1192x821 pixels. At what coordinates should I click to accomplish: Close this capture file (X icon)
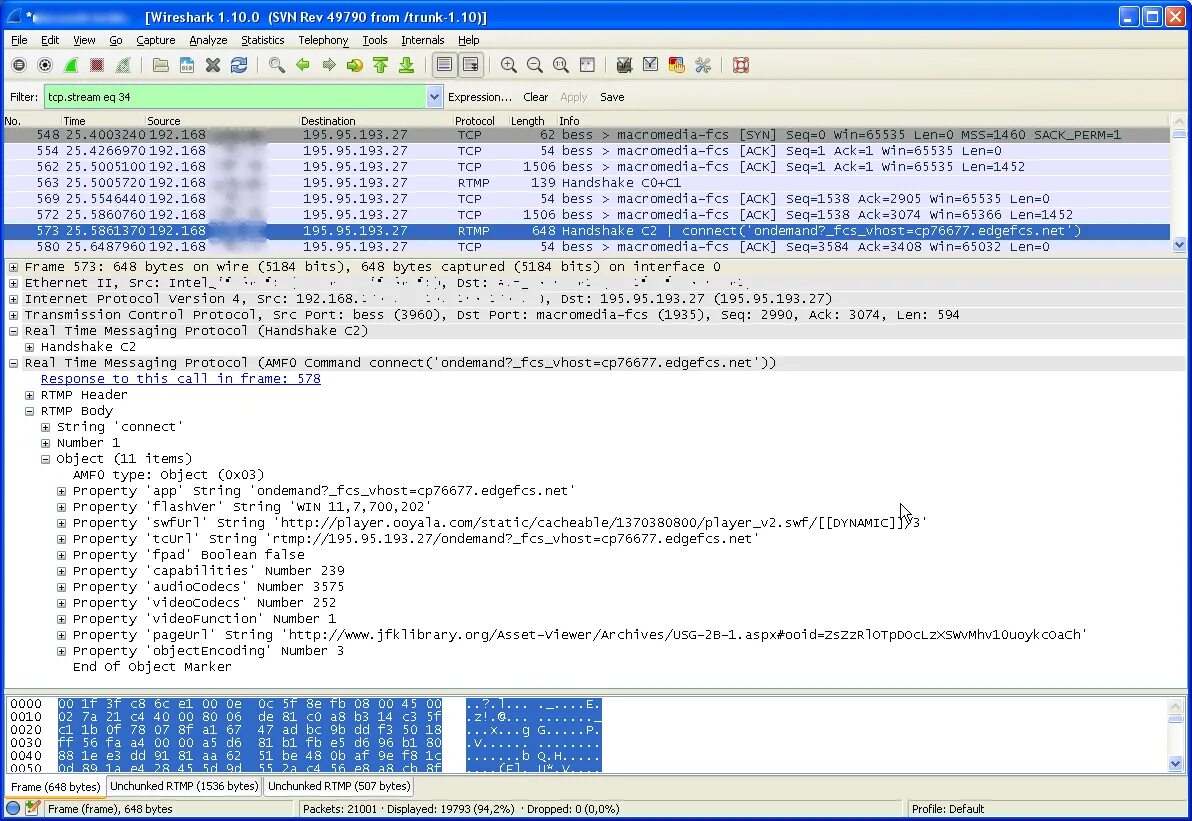(213, 65)
